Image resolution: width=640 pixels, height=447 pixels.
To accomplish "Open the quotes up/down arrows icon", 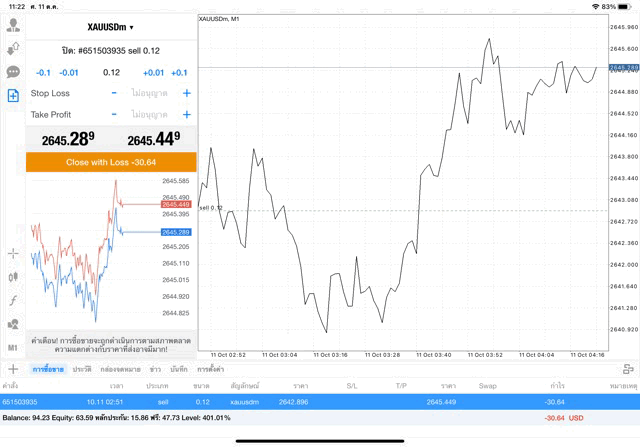I will click(13, 48).
